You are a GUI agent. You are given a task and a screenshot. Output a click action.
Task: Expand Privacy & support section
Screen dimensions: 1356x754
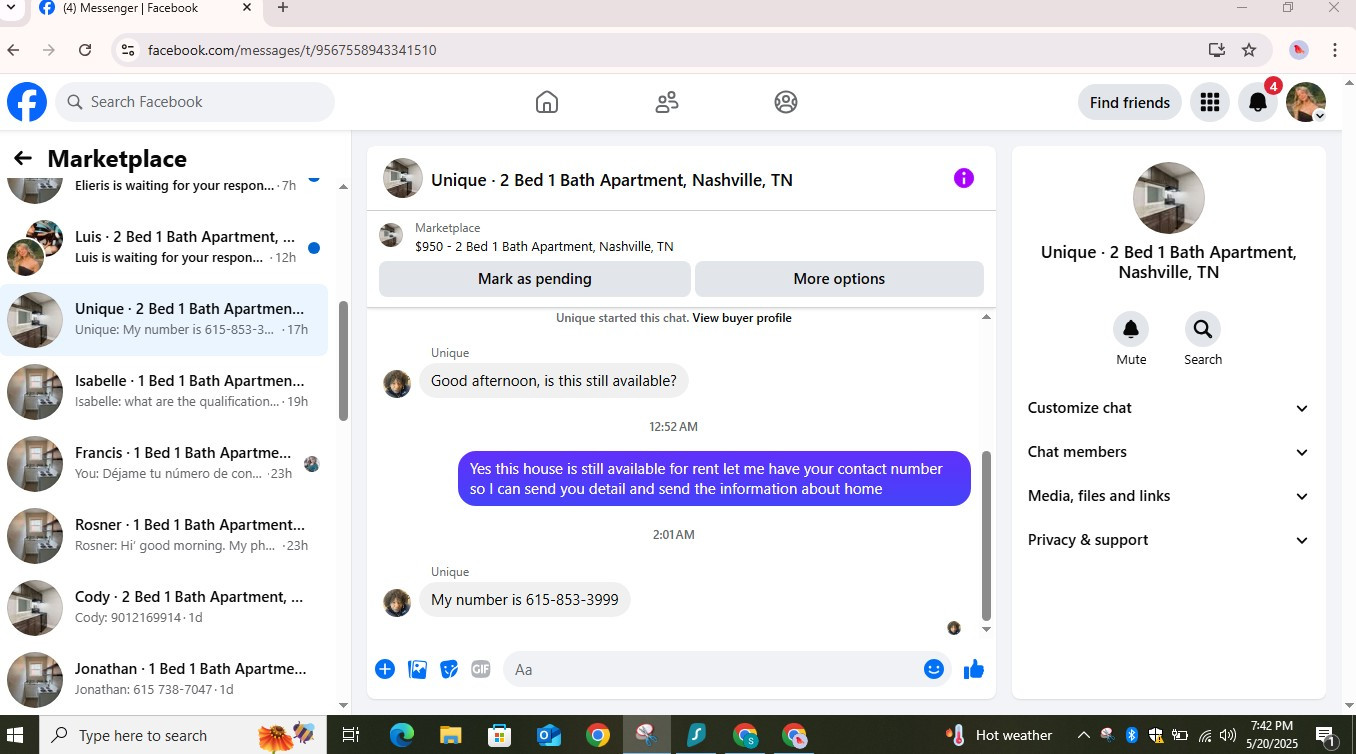(1168, 540)
